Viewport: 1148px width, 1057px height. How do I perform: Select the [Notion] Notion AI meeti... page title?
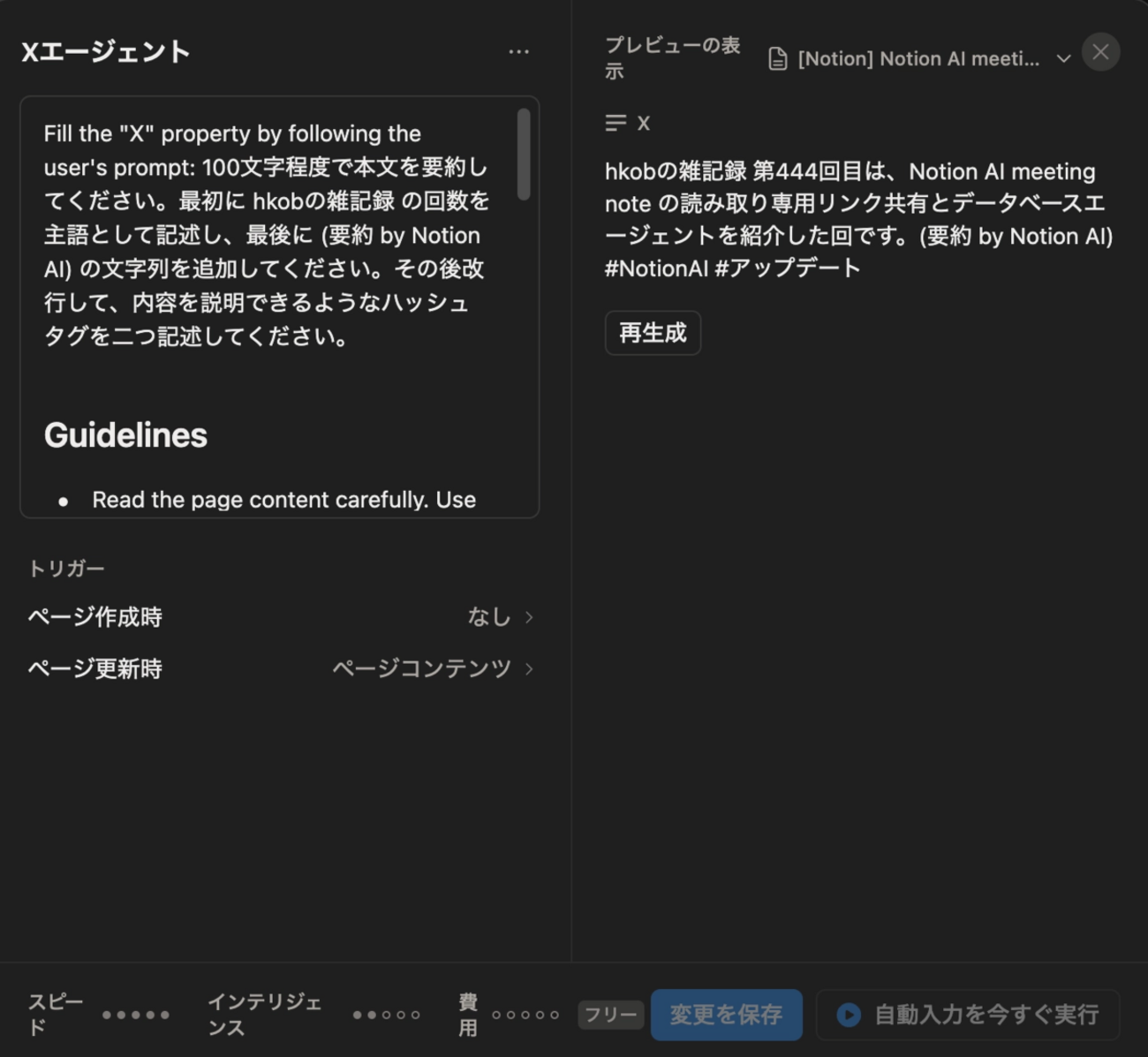point(918,59)
